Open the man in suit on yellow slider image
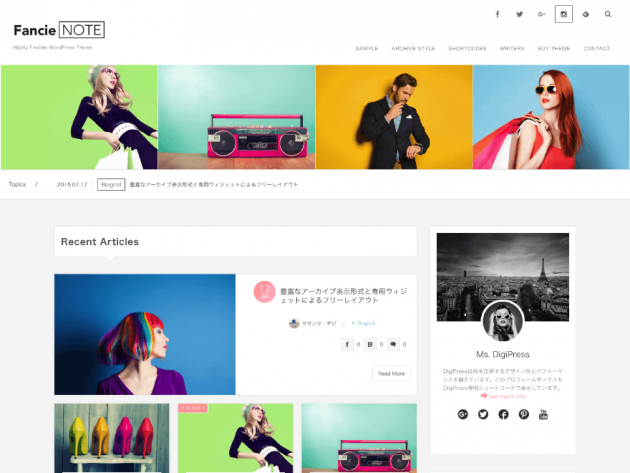 click(394, 117)
